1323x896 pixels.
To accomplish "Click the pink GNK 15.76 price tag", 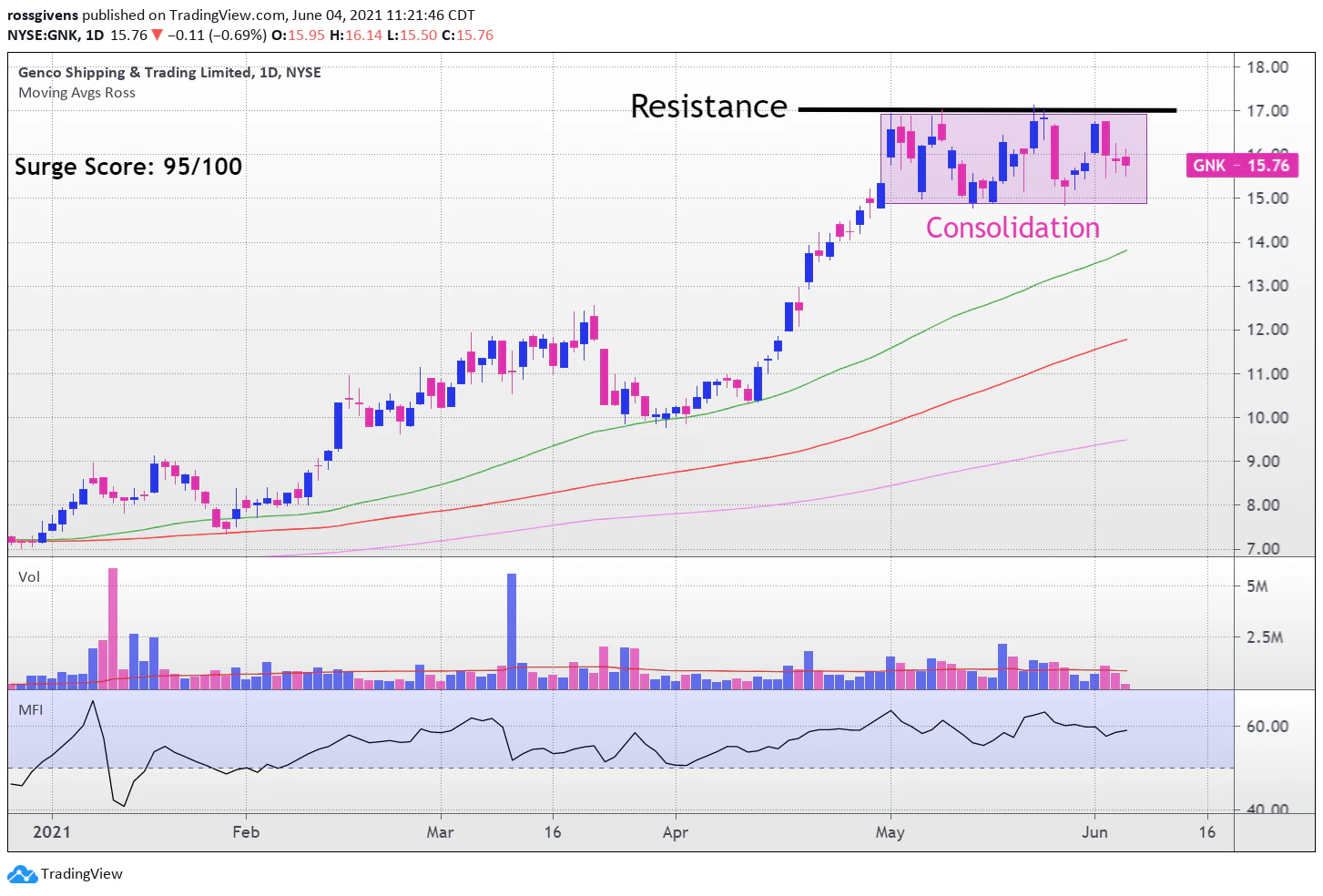I will (1240, 165).
